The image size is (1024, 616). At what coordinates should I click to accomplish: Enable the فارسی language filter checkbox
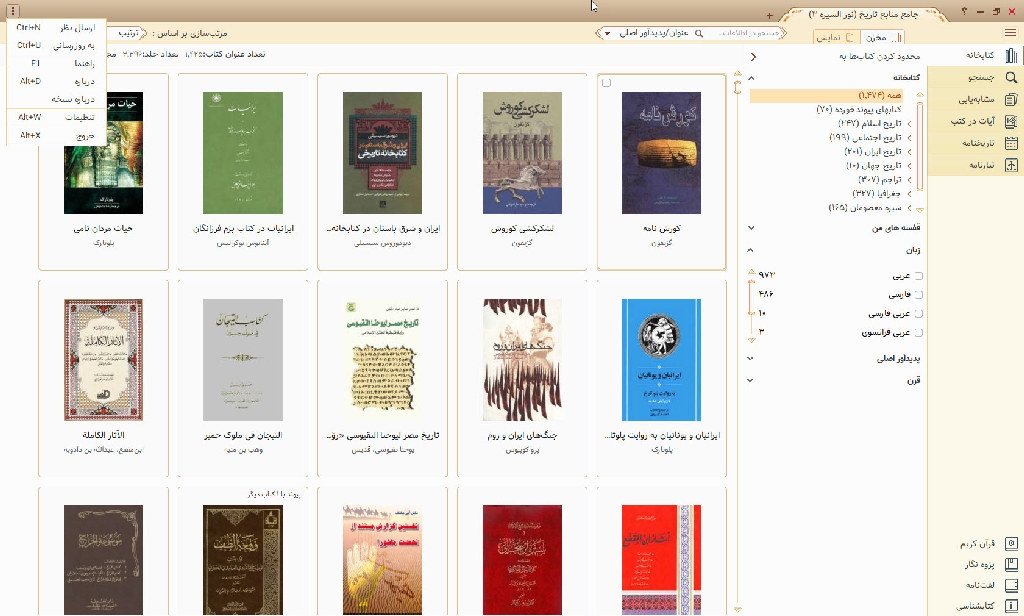pyautogui.click(x=919, y=295)
